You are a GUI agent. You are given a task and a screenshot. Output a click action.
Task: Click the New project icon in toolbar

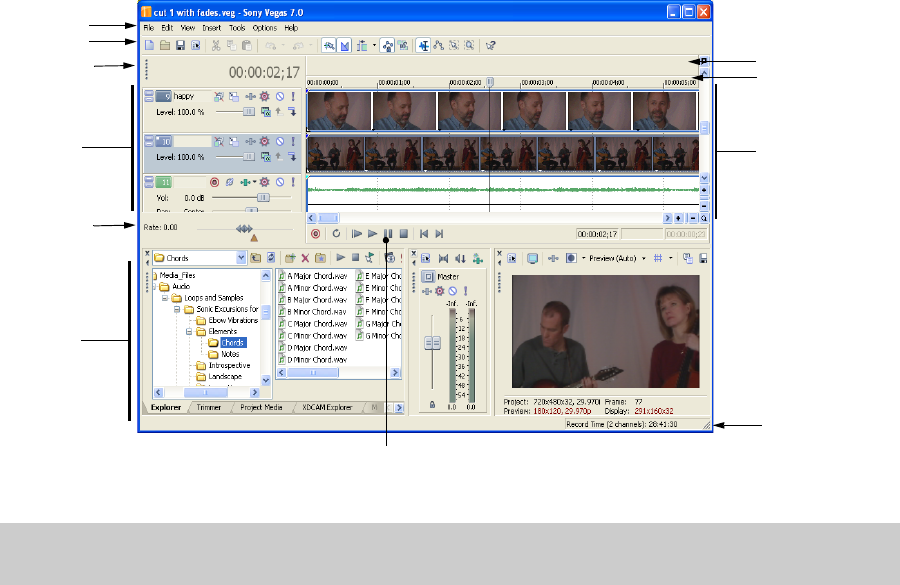149,45
